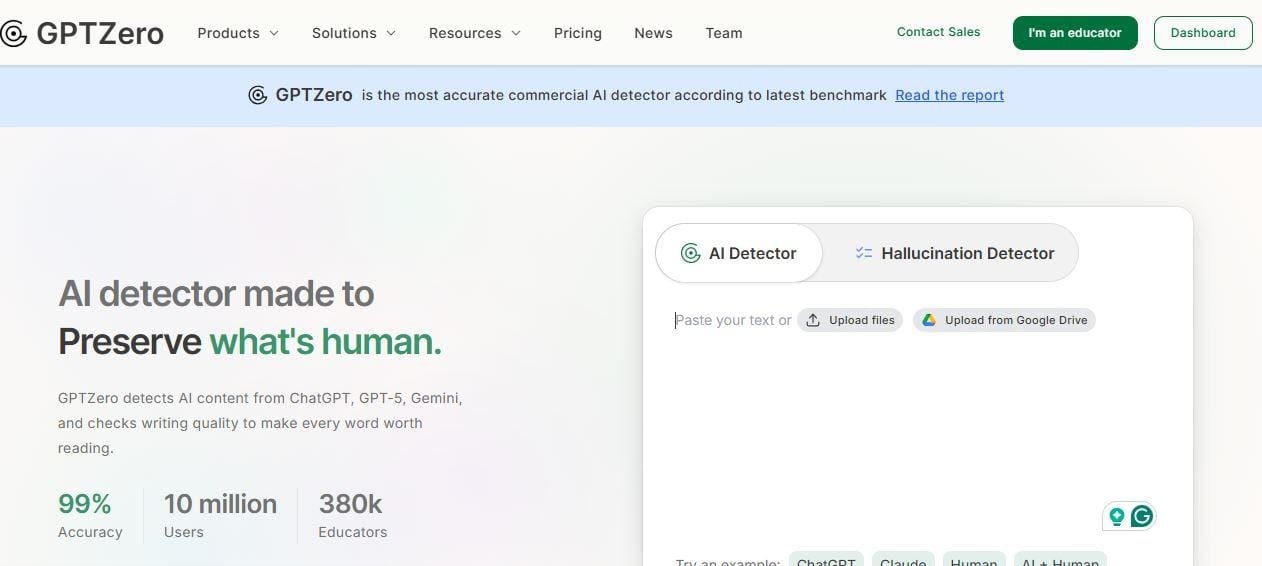The width and height of the screenshot is (1262, 566).
Task: Open the News page
Action: tap(653, 33)
